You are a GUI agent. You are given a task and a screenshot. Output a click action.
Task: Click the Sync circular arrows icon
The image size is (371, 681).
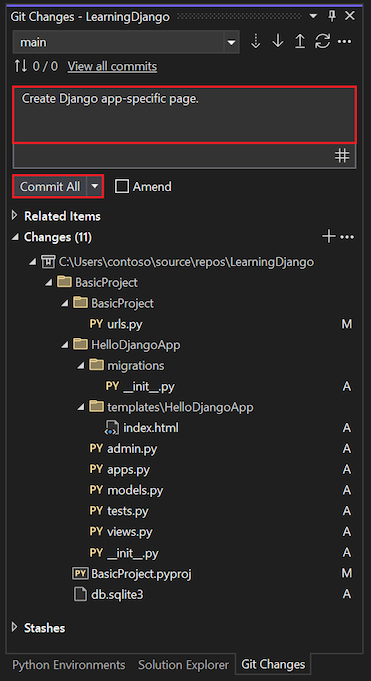[322, 42]
